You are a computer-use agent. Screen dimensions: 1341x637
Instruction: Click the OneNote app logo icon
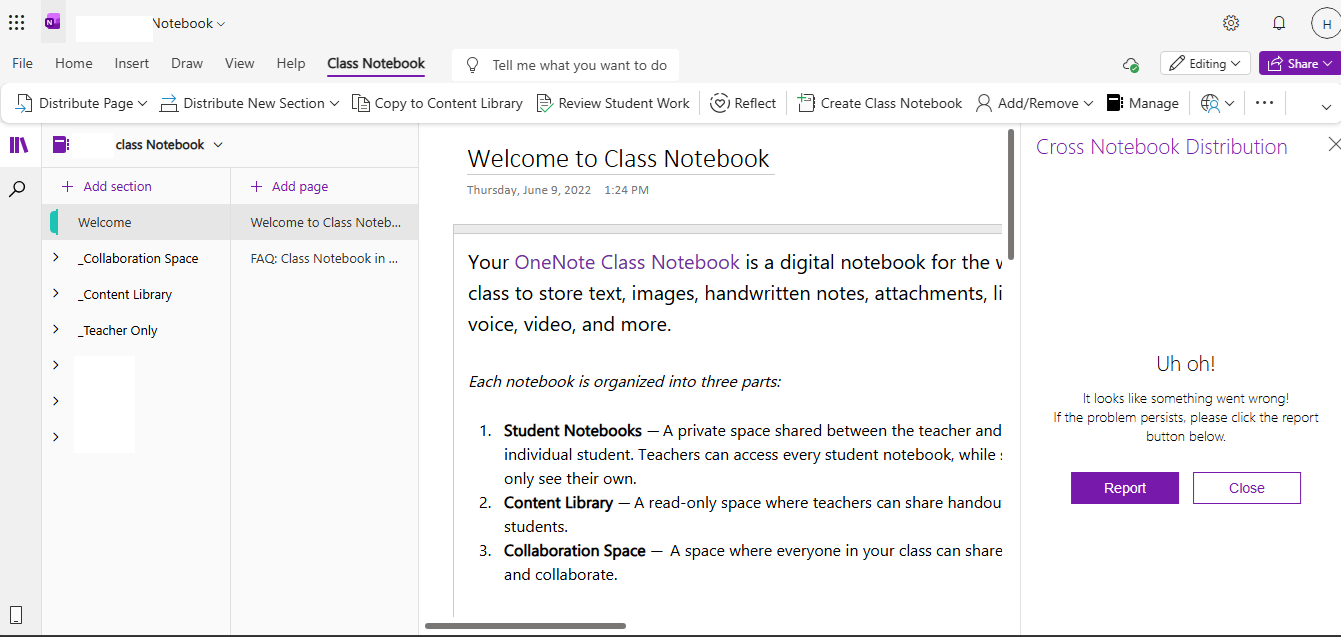(53, 22)
